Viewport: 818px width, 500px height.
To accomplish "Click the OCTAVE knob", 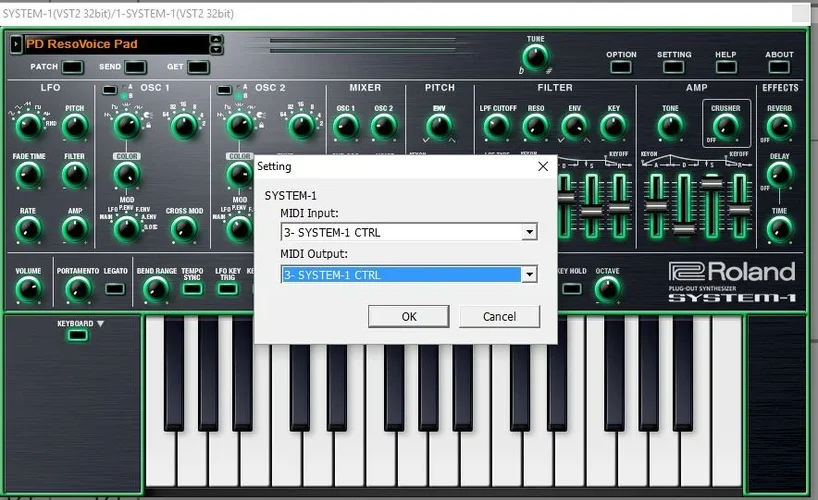I will [607, 290].
